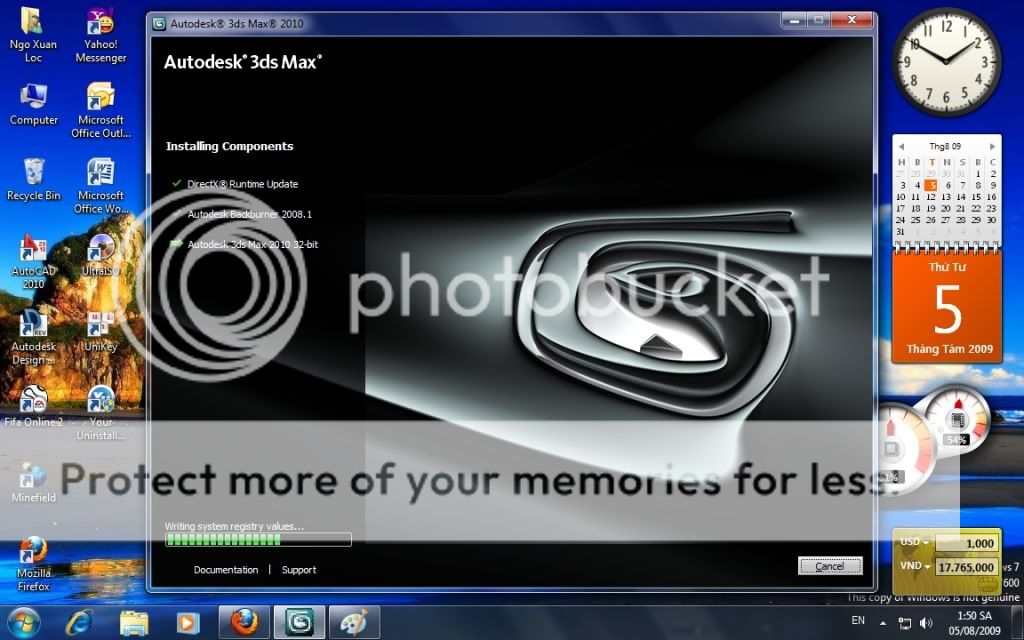Click taskbar clock showing 1:50 SA
This screenshot has height=640, width=1024.
tap(974, 623)
